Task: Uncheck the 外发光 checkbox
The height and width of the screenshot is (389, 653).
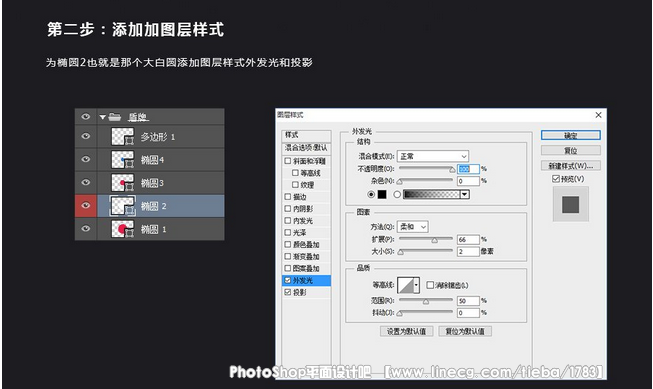Action: [x=288, y=280]
